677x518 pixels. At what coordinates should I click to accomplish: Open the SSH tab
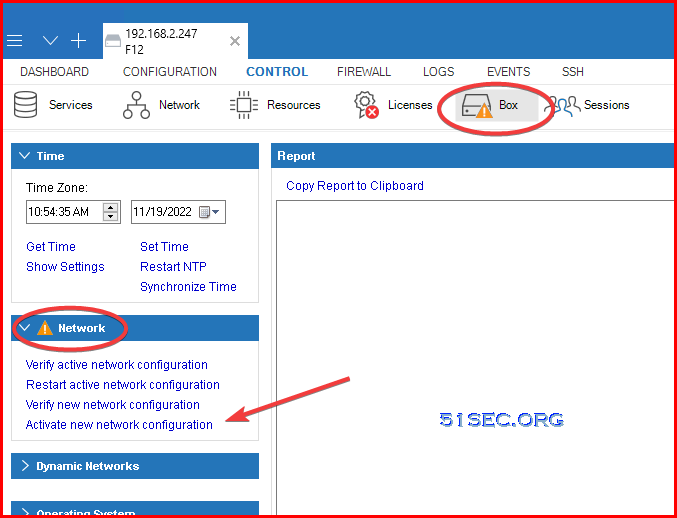[573, 72]
